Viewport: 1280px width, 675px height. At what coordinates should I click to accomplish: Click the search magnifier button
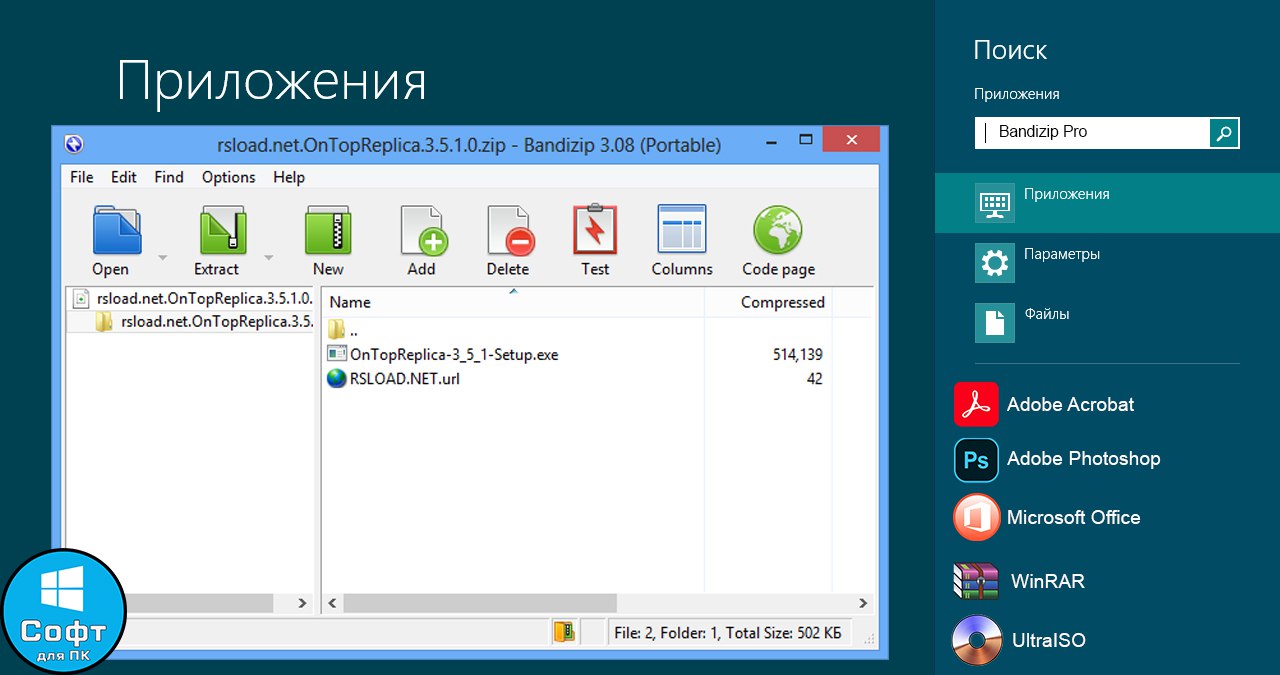(1224, 132)
